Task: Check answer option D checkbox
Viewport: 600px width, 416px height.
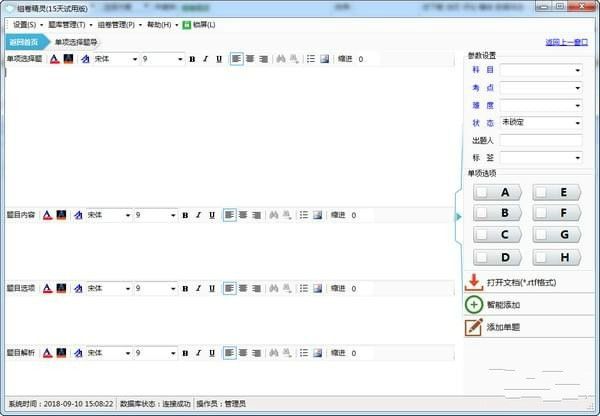Action: coord(483,257)
